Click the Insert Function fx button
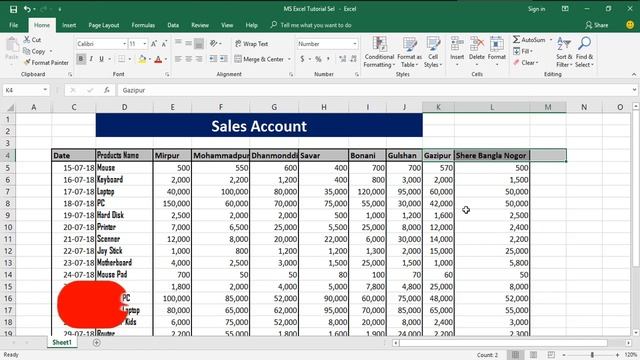Viewport: 640px width, 360px height. point(107,90)
